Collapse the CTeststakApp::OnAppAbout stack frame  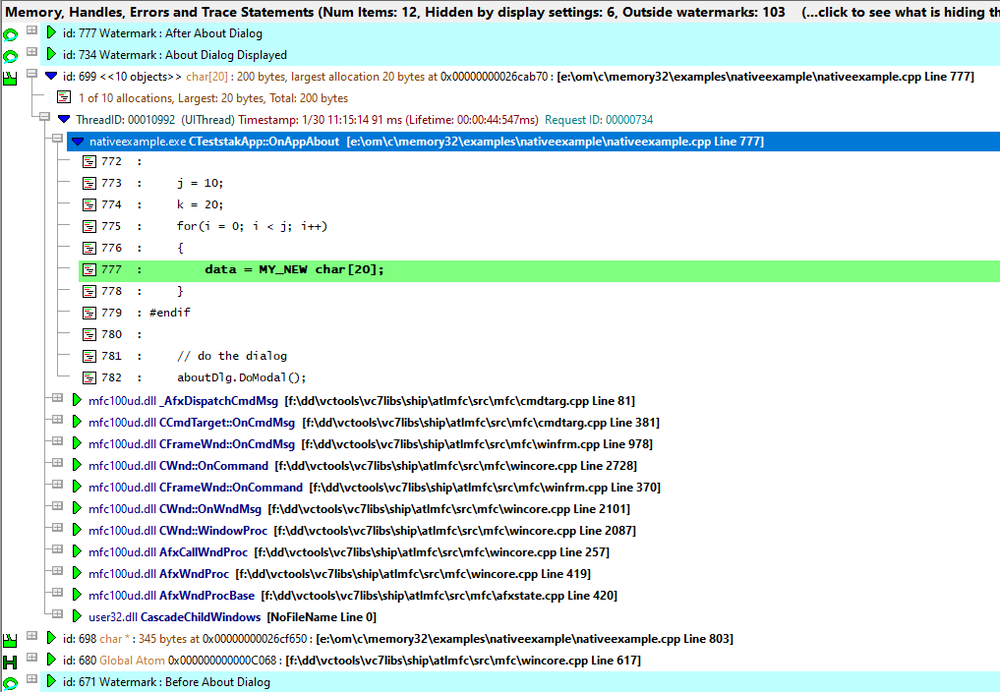pyautogui.click(x=57, y=138)
